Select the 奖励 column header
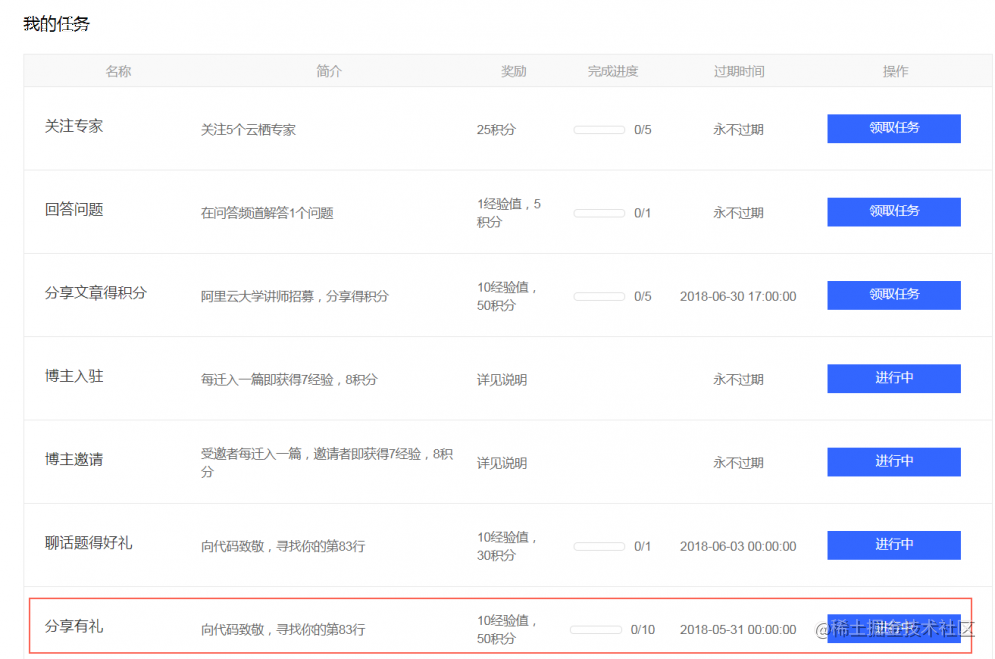Viewport: 995px width, 659px height. (513, 71)
